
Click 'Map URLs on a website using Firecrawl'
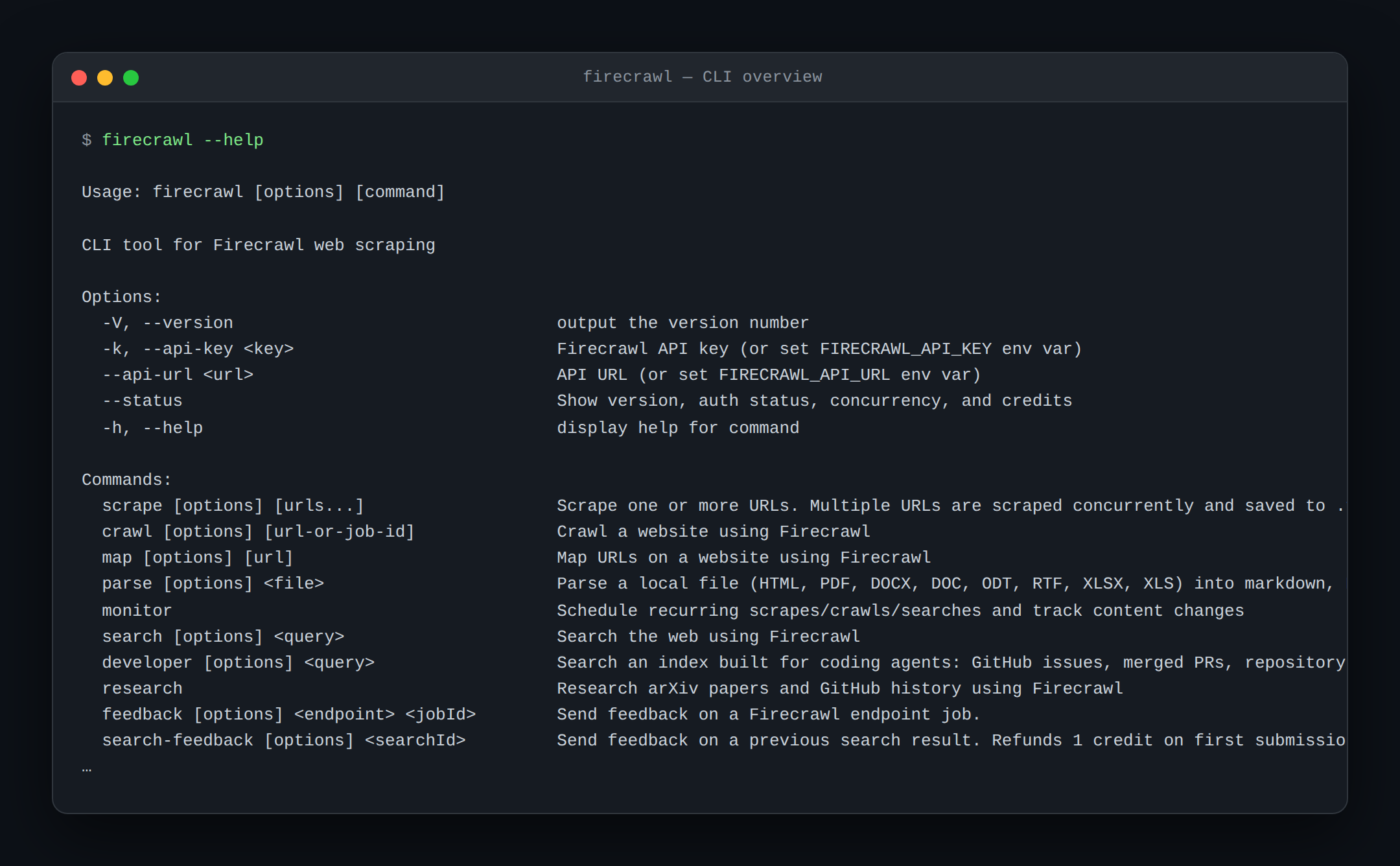pos(744,557)
